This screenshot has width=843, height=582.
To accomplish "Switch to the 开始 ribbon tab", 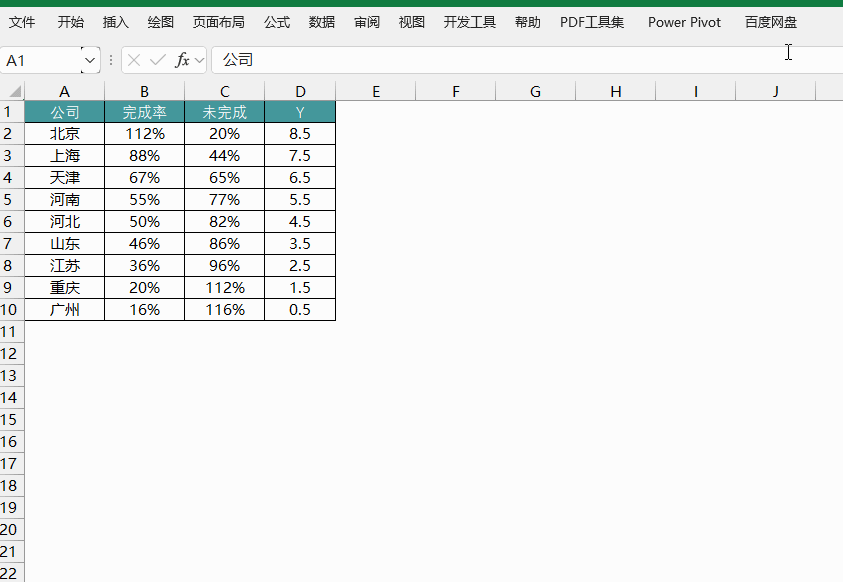I will point(71,22).
